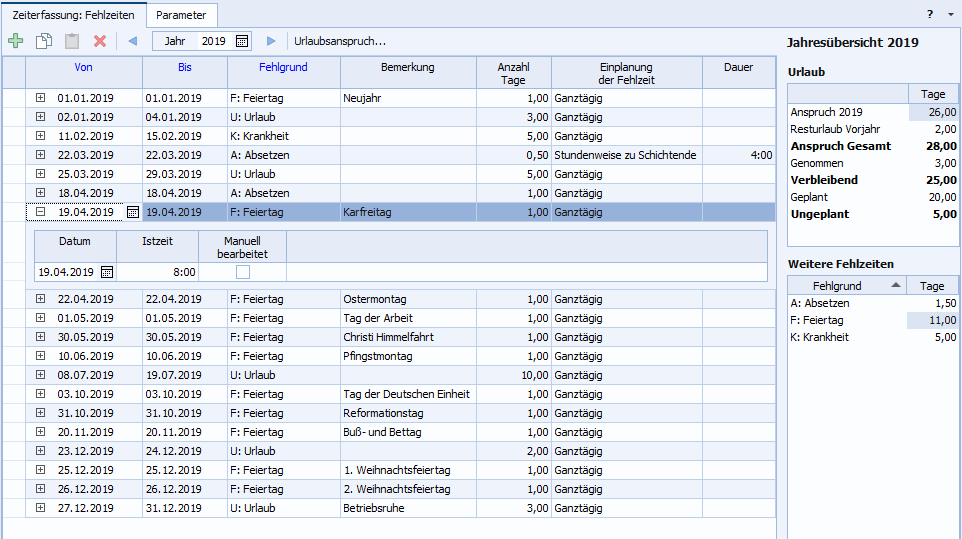Go to next year arrow

pyautogui.click(x=271, y=41)
